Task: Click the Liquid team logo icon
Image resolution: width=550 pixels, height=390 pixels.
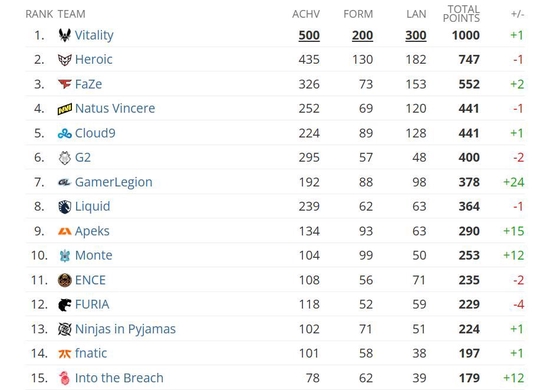Action: point(65,207)
